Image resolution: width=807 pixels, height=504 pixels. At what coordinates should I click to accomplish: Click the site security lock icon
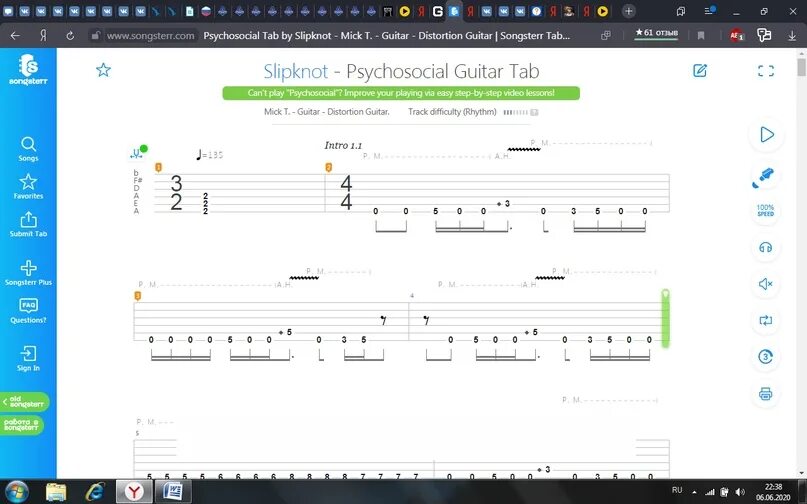coord(95,36)
